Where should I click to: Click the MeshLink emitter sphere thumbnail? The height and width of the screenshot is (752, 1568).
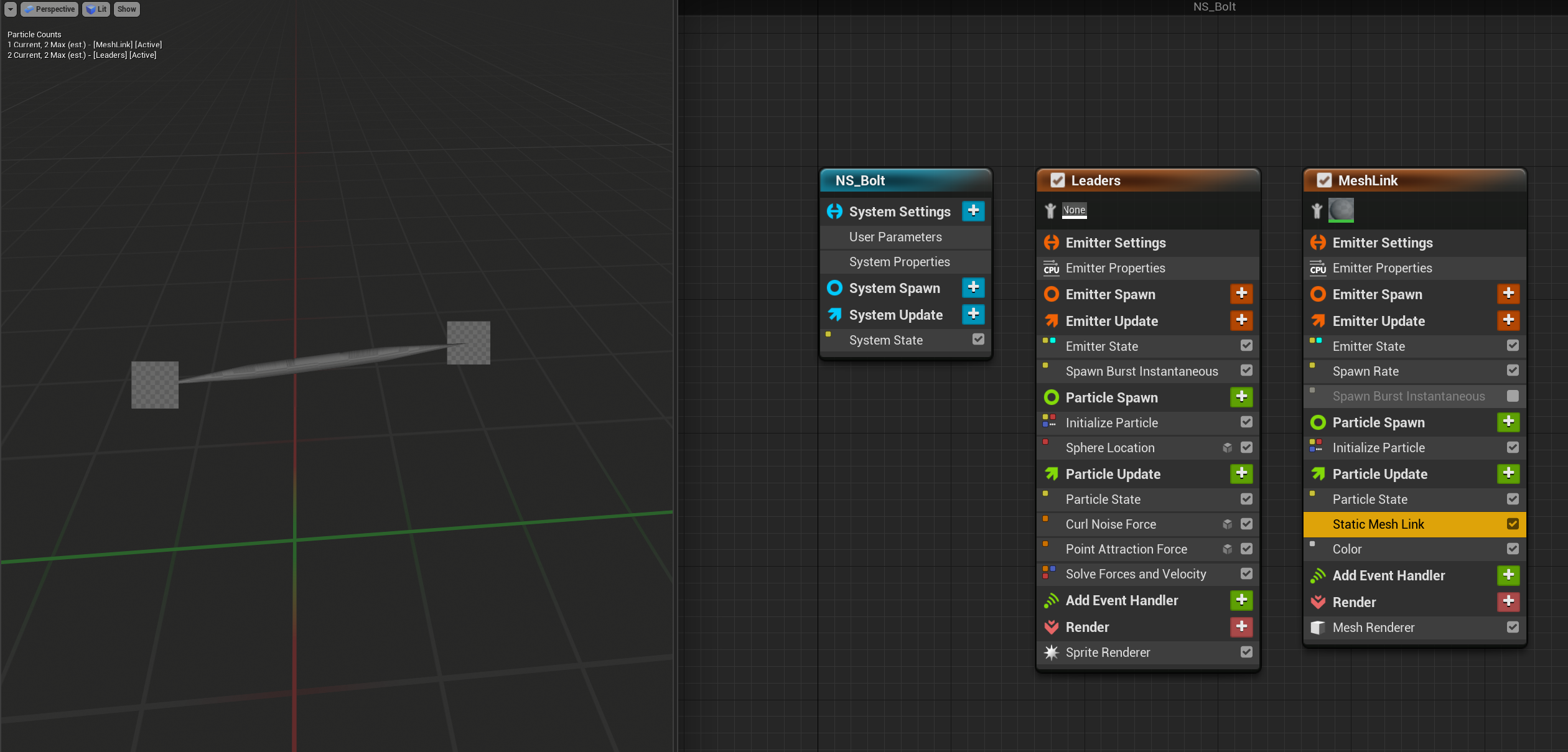(x=1341, y=210)
